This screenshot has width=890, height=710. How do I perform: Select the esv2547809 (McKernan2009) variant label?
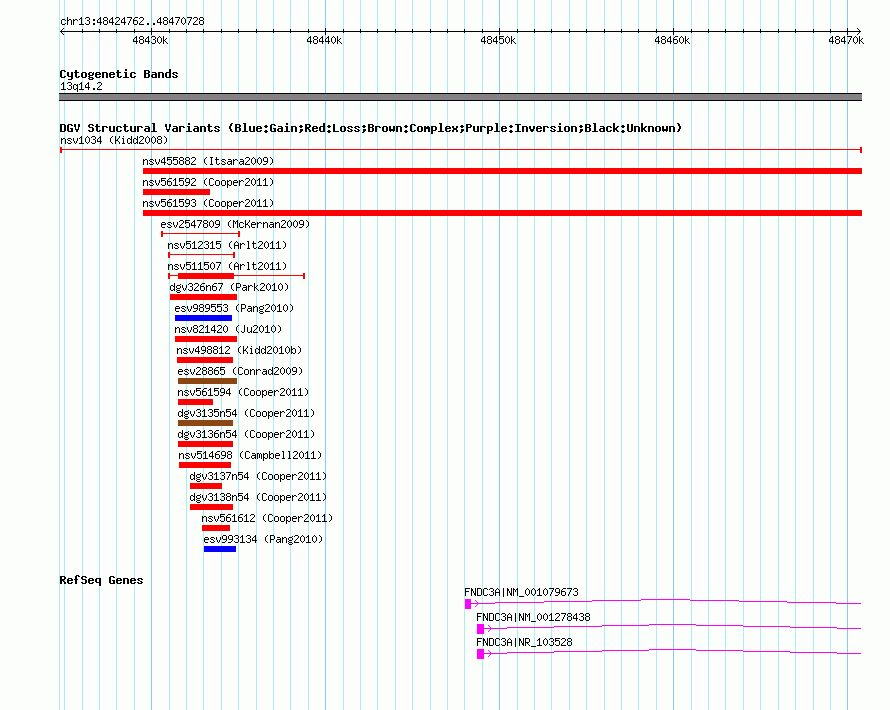pyautogui.click(x=235, y=224)
